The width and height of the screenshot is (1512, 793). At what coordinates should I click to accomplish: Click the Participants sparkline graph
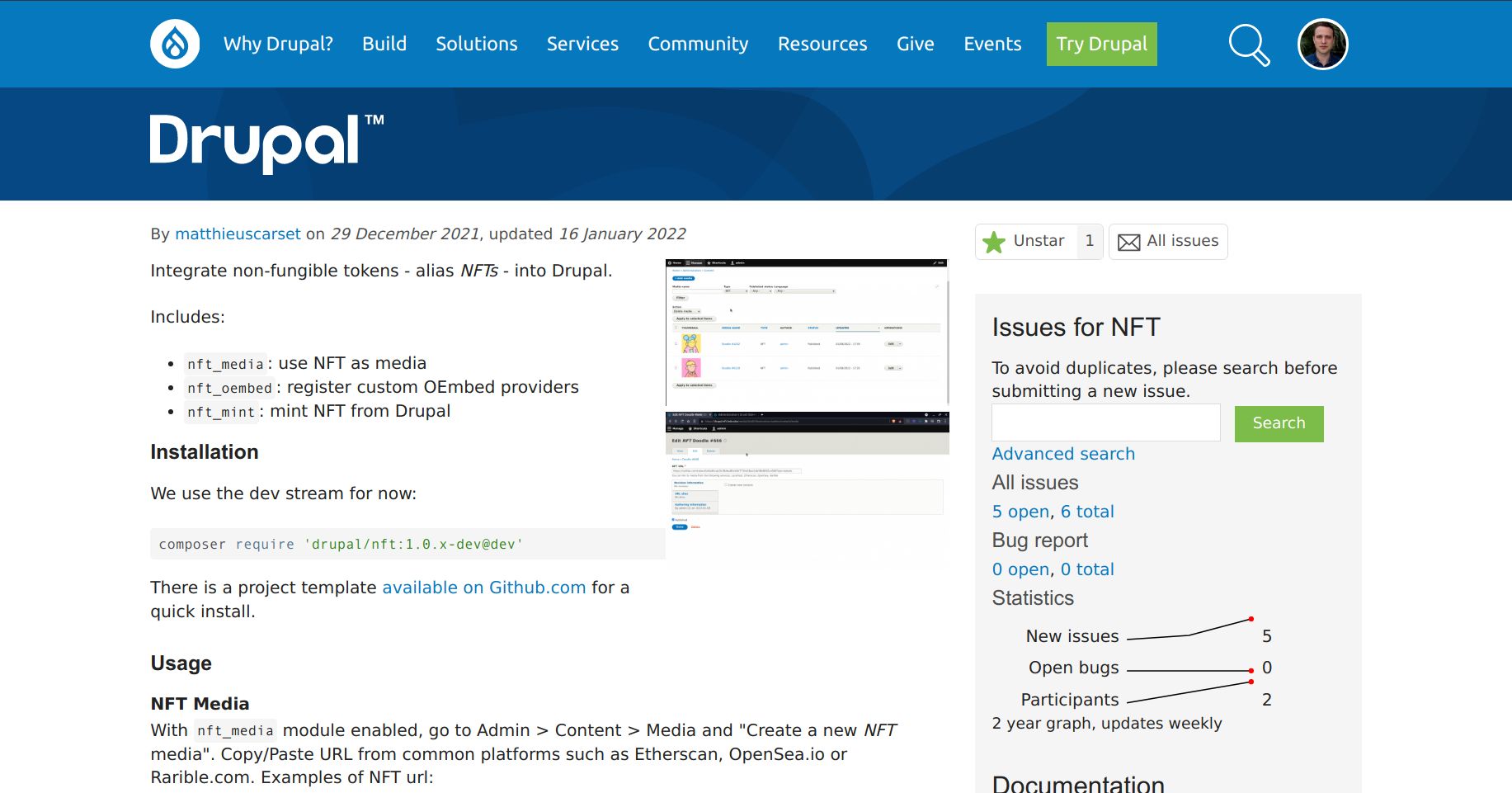[x=1190, y=692]
